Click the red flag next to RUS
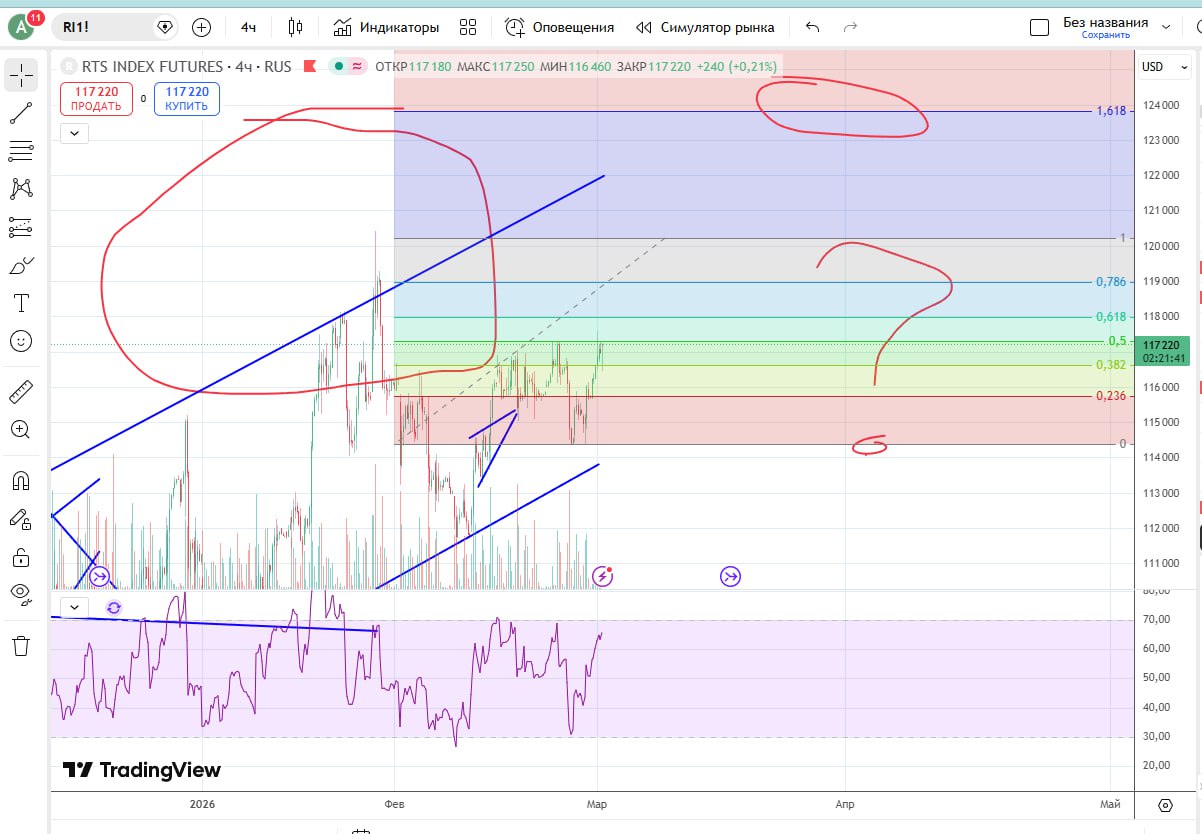1202x834 pixels. [x=309, y=67]
